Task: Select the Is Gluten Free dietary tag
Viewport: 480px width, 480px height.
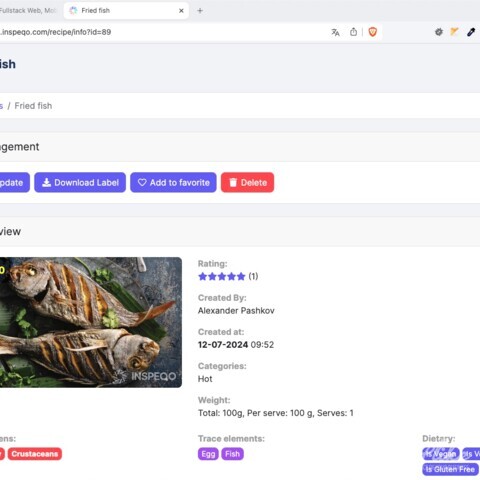Action: click(x=450, y=469)
